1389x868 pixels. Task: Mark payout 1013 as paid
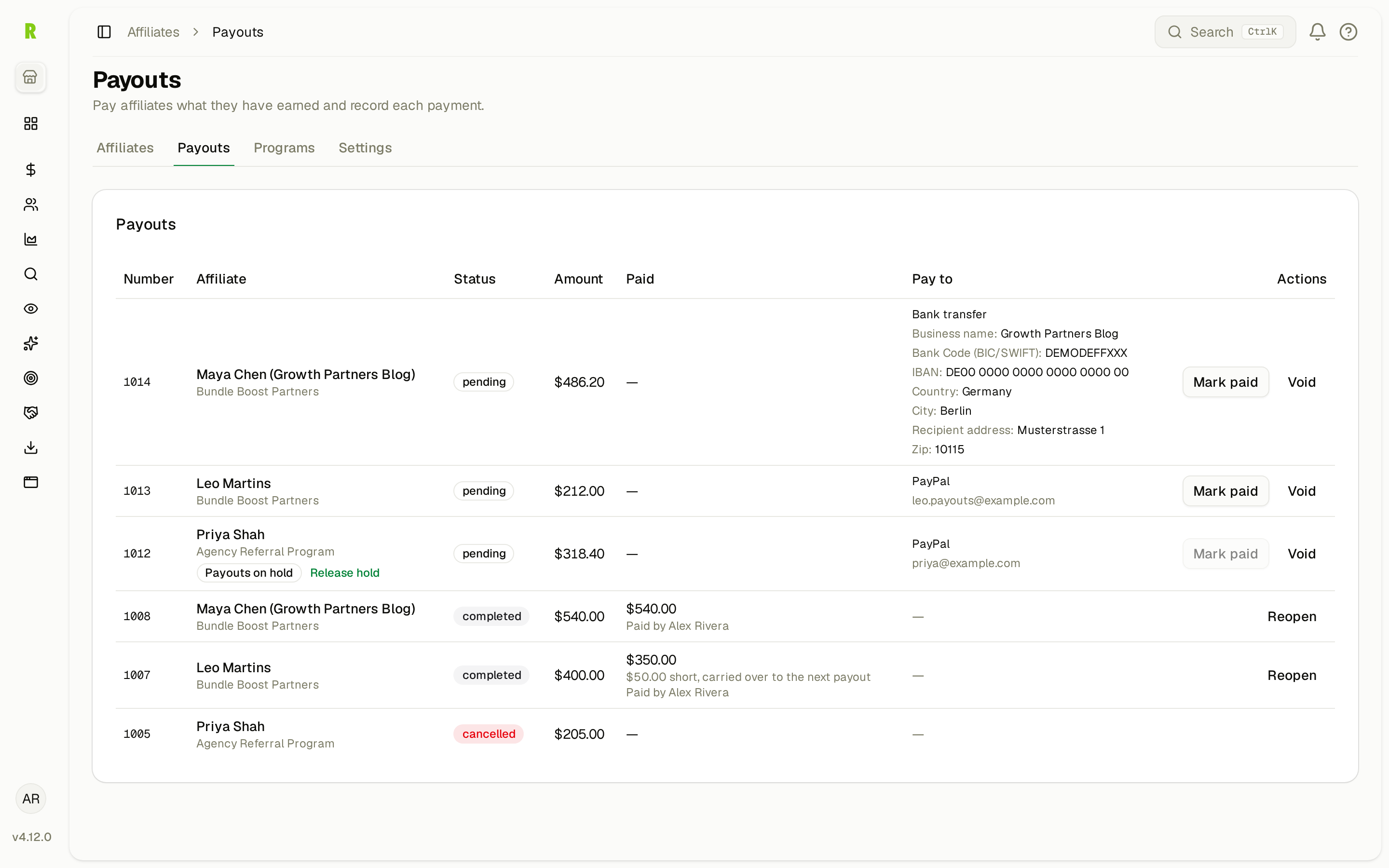click(1226, 491)
